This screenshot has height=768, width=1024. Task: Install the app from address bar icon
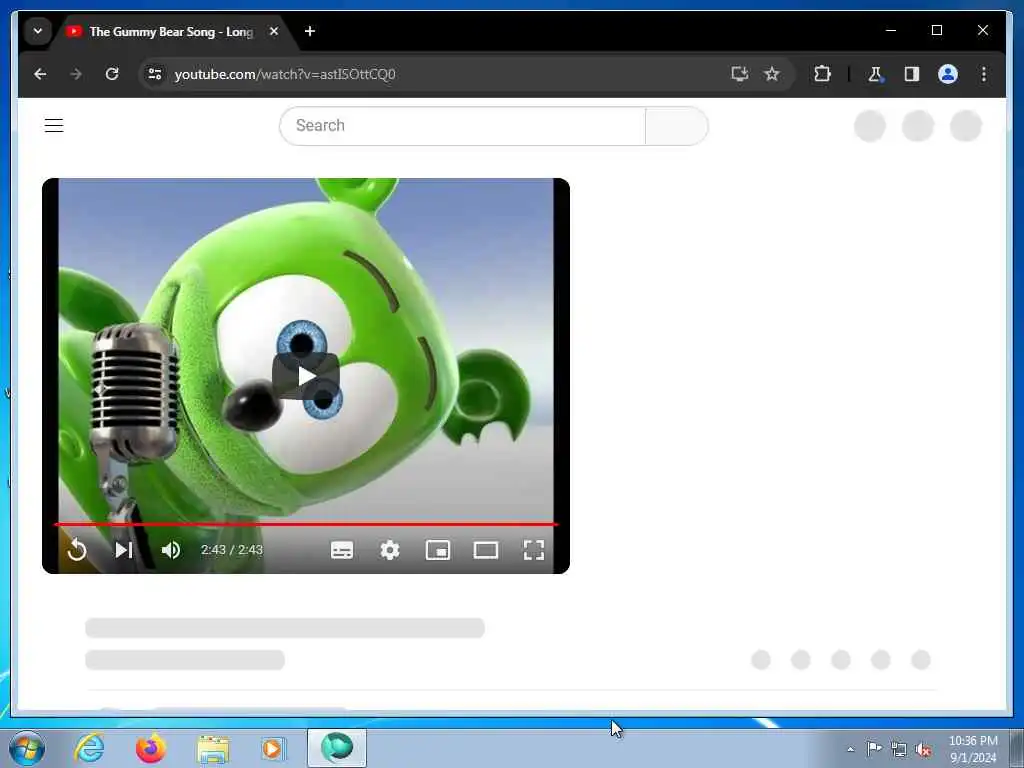739,74
